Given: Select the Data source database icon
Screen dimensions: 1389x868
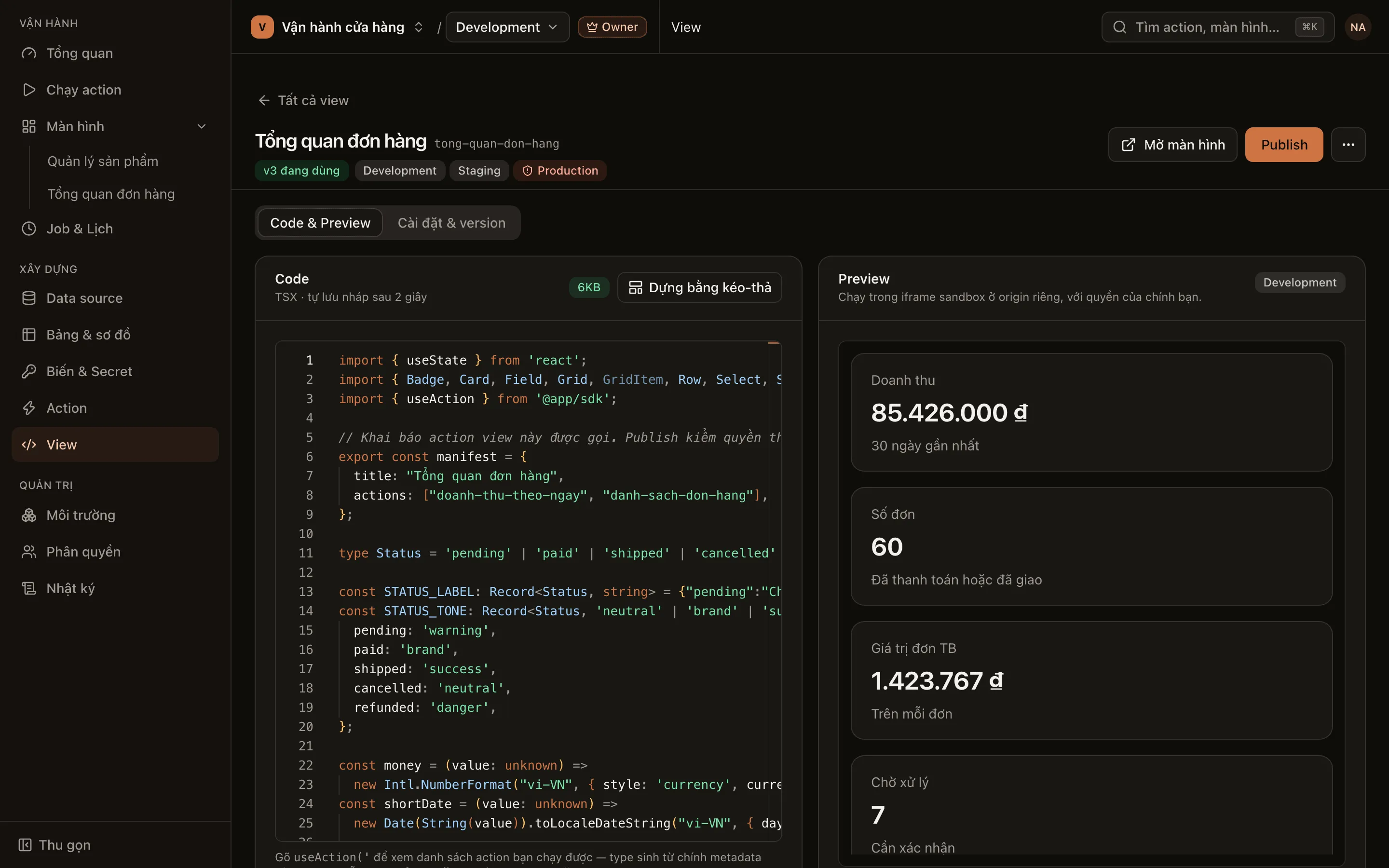Looking at the screenshot, I should coord(29,298).
